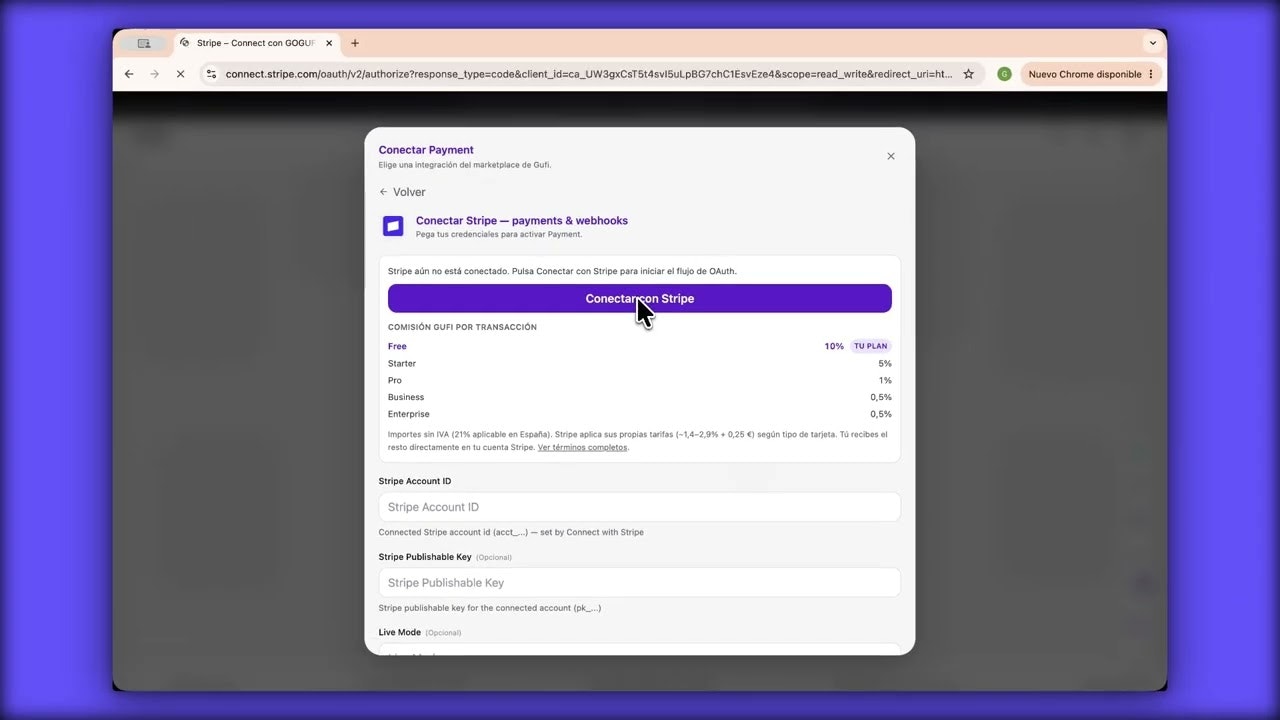Select the Pro plan row label
This screenshot has height=720, width=1280.
(x=395, y=380)
